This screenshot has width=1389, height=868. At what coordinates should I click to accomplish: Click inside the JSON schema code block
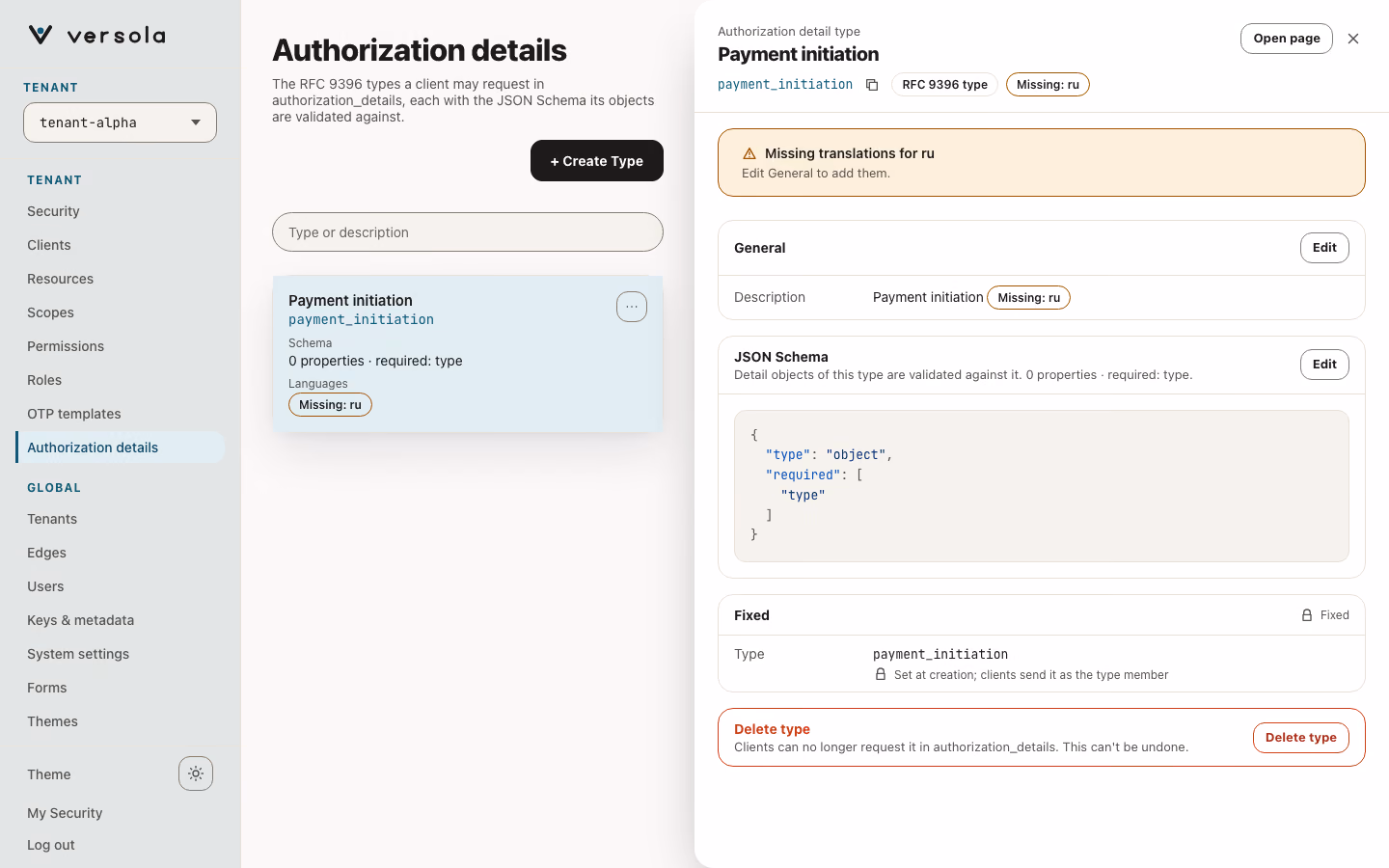[1042, 486]
